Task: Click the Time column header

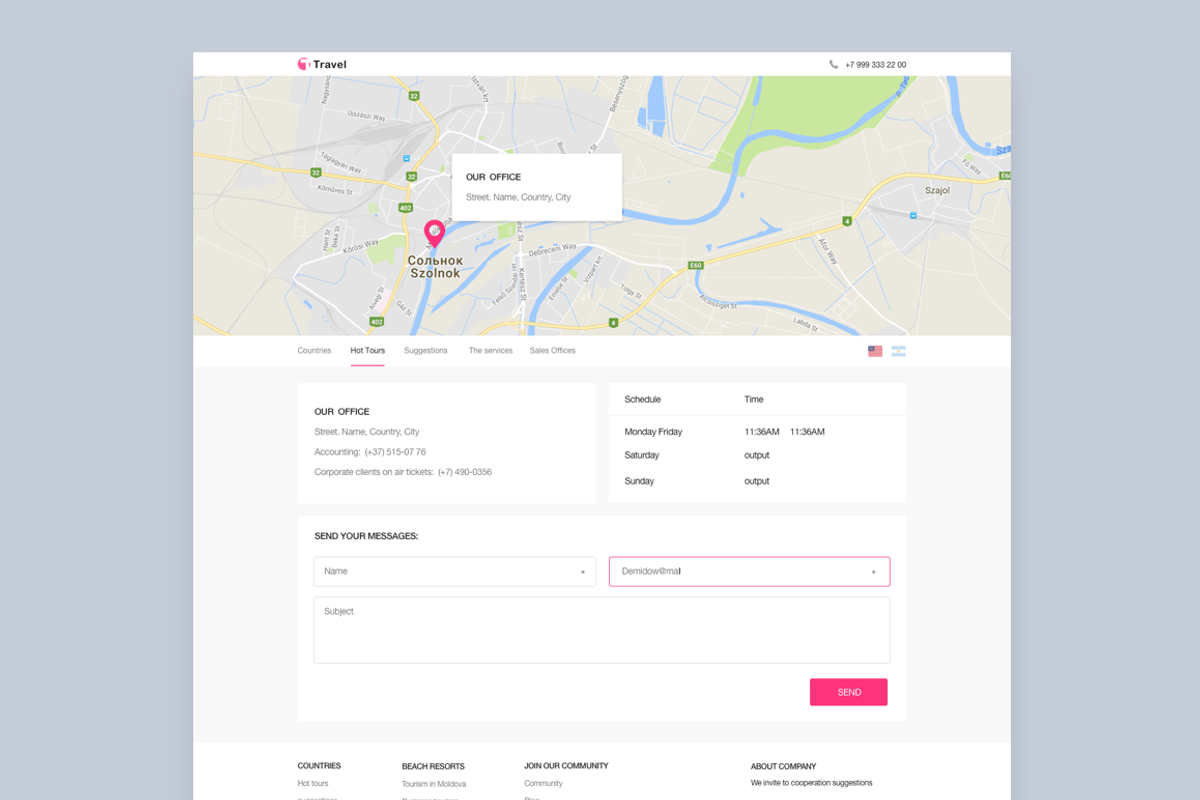Action: (x=754, y=399)
